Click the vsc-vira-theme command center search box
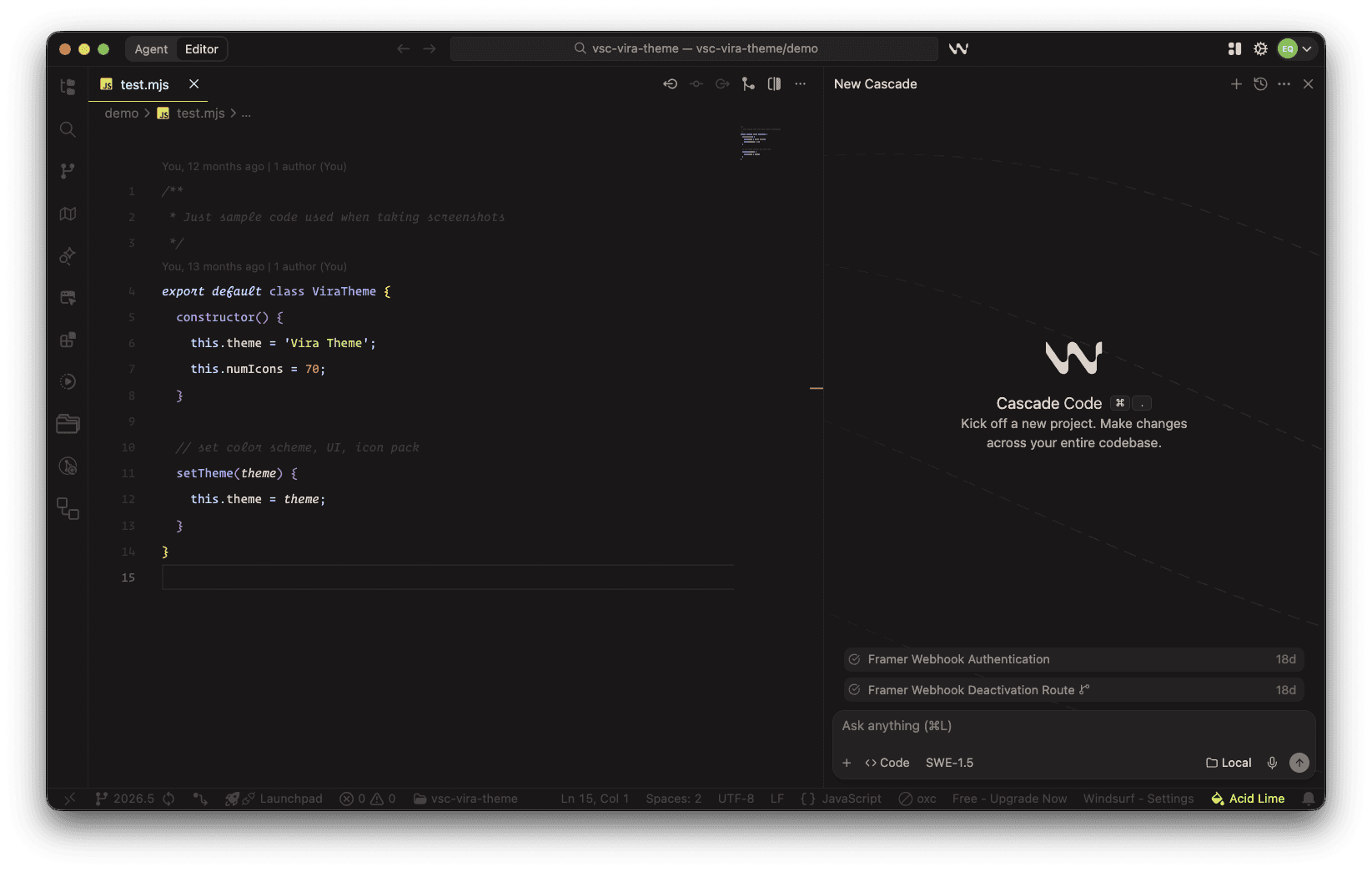 [x=694, y=48]
